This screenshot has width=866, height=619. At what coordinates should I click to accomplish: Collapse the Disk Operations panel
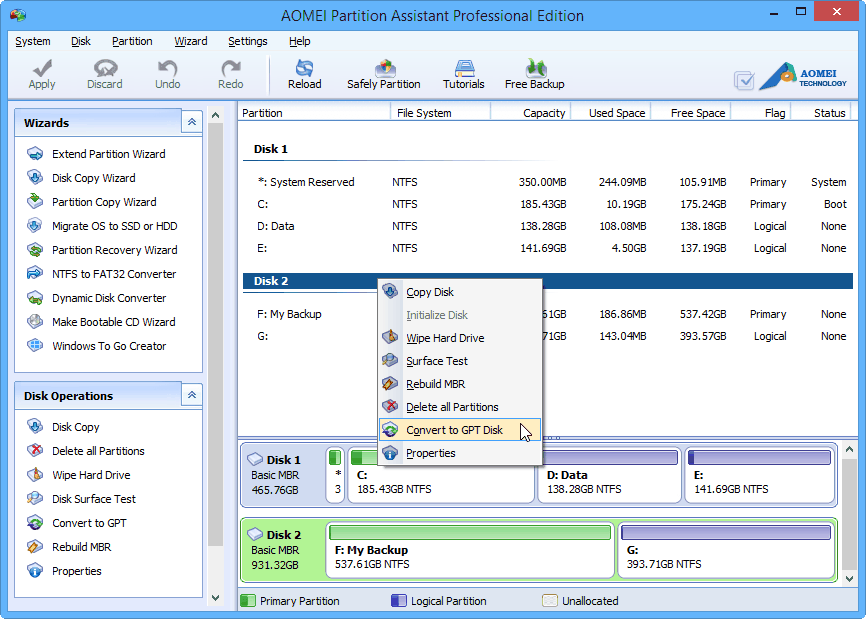[x=191, y=395]
